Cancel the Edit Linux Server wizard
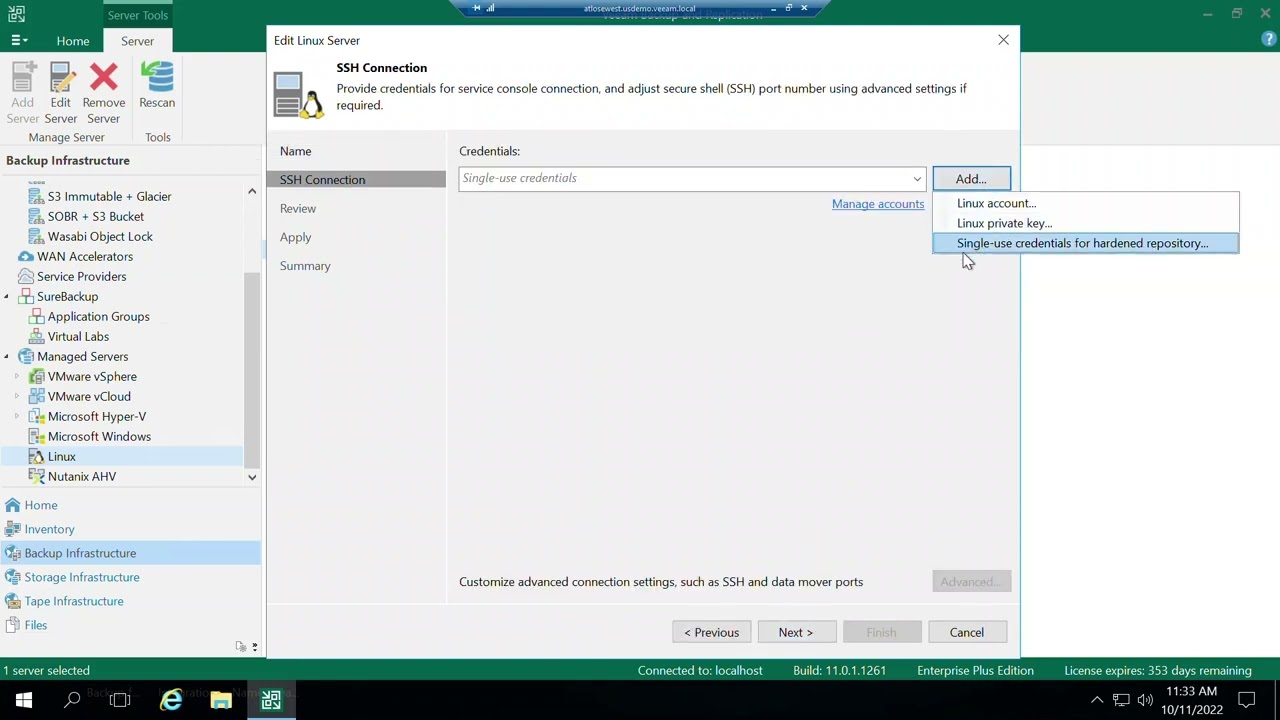 click(967, 632)
